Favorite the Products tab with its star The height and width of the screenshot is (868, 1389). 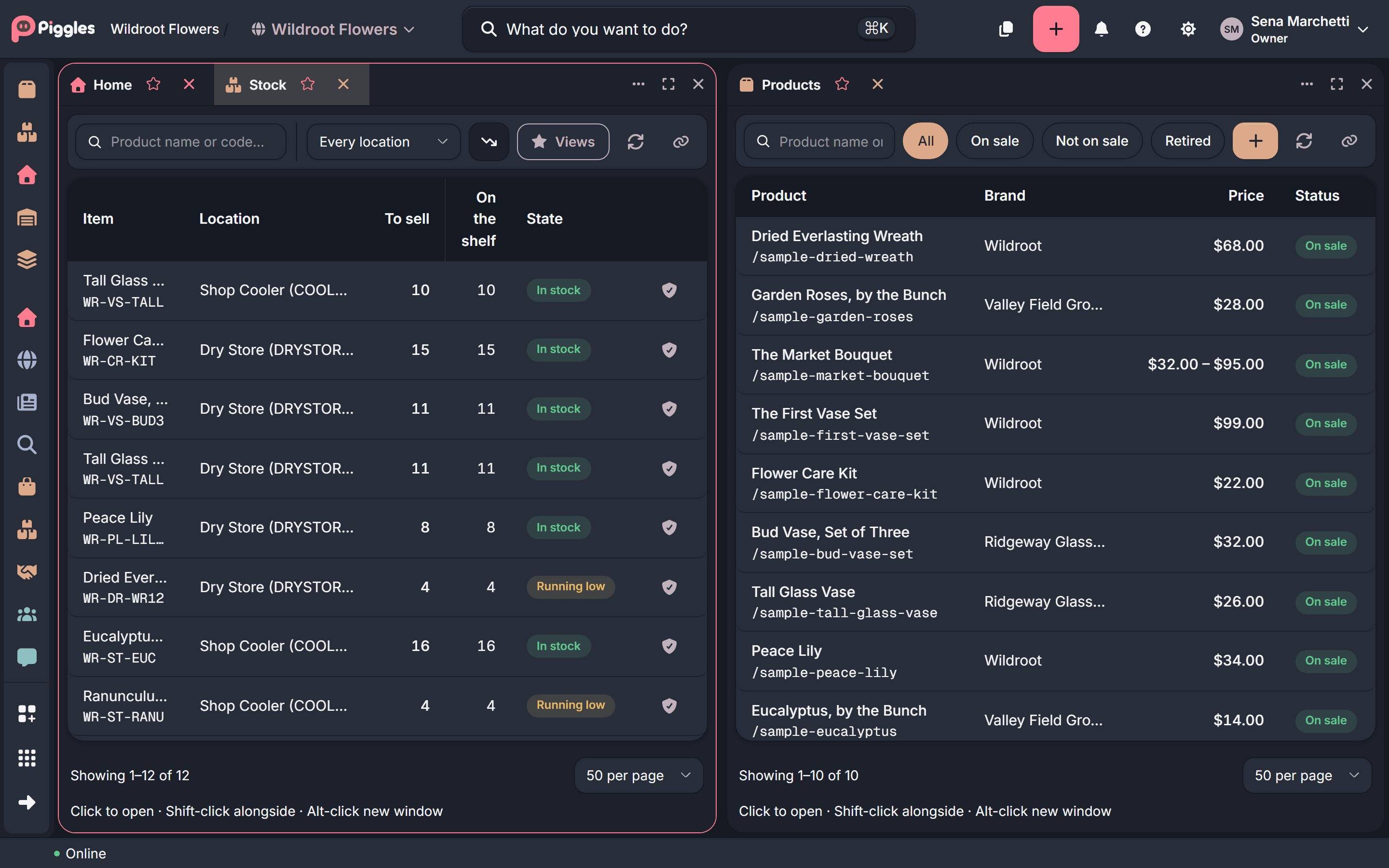click(x=842, y=84)
